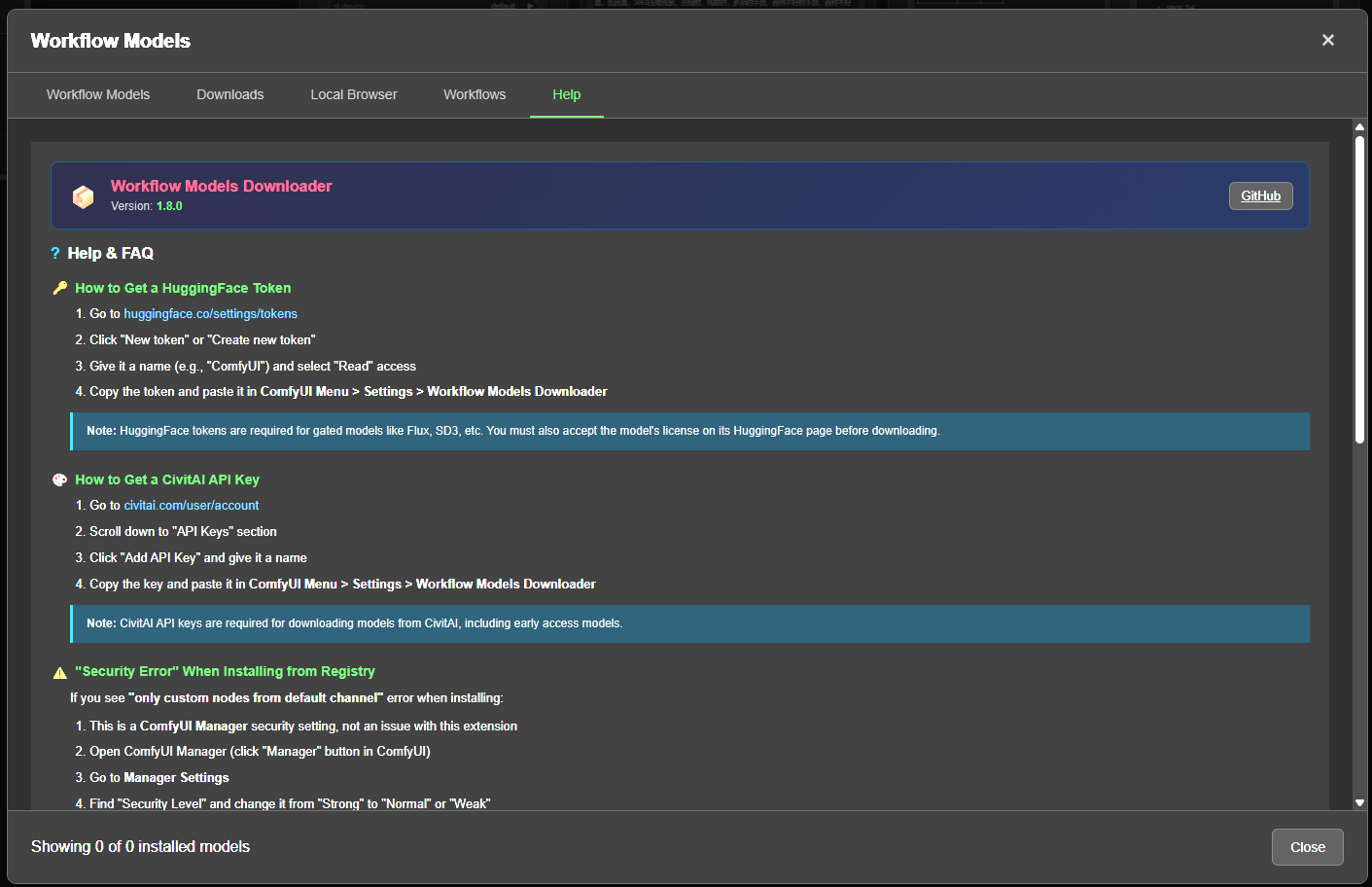Click the scrollbar down arrow
This screenshot has height=887, width=1372.
pyautogui.click(x=1359, y=803)
